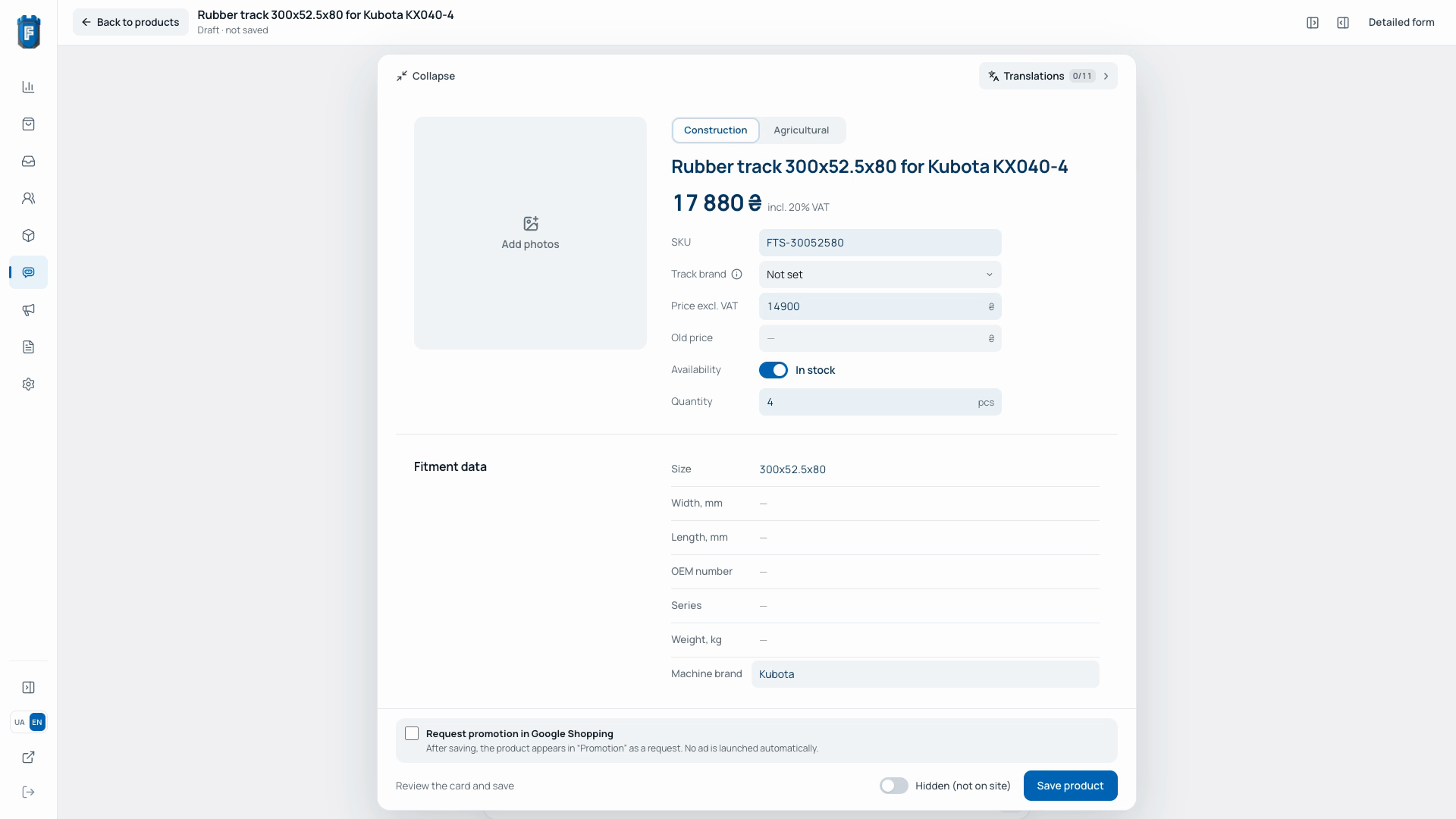Select the Construction tab
This screenshot has height=819, width=1456.
click(x=715, y=130)
